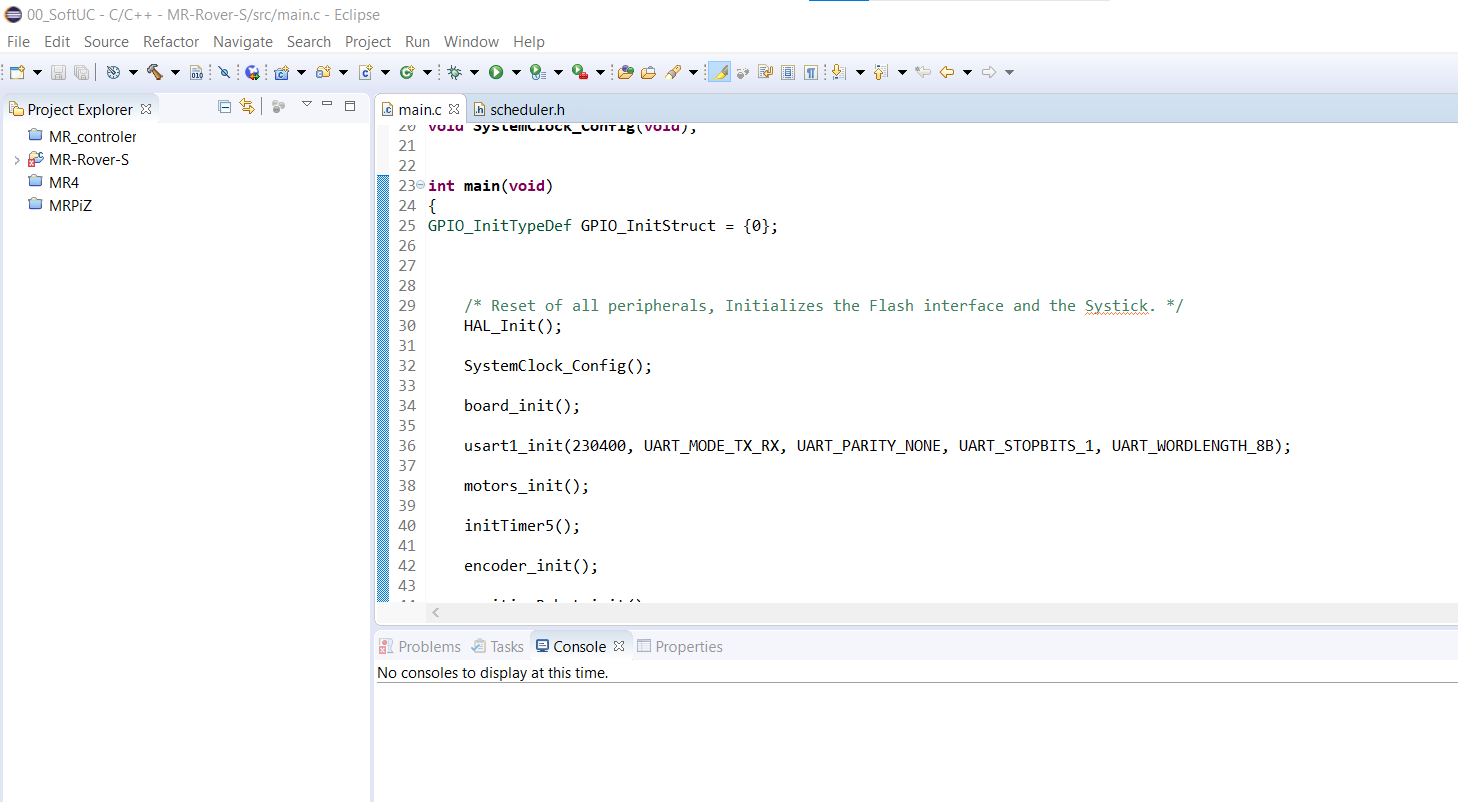The width and height of the screenshot is (1458, 802).
Task: Click the Open Element folder icon
Action: pyautogui.click(x=626, y=72)
